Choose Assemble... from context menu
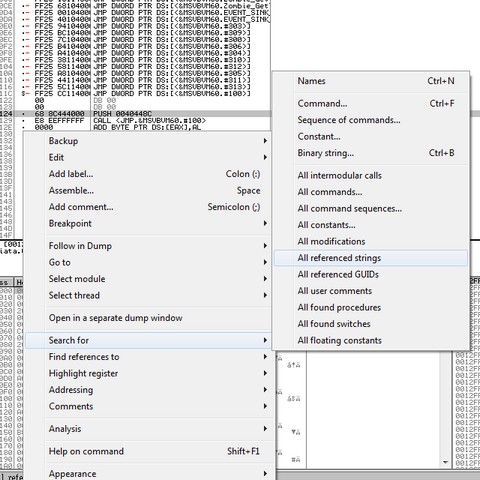 click(x=149, y=191)
